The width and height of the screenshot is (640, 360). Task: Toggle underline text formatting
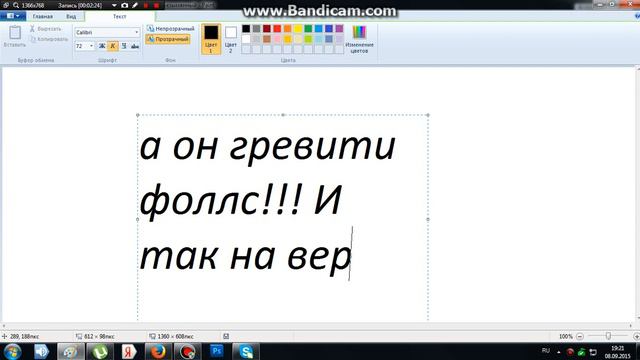pyautogui.click(x=124, y=46)
